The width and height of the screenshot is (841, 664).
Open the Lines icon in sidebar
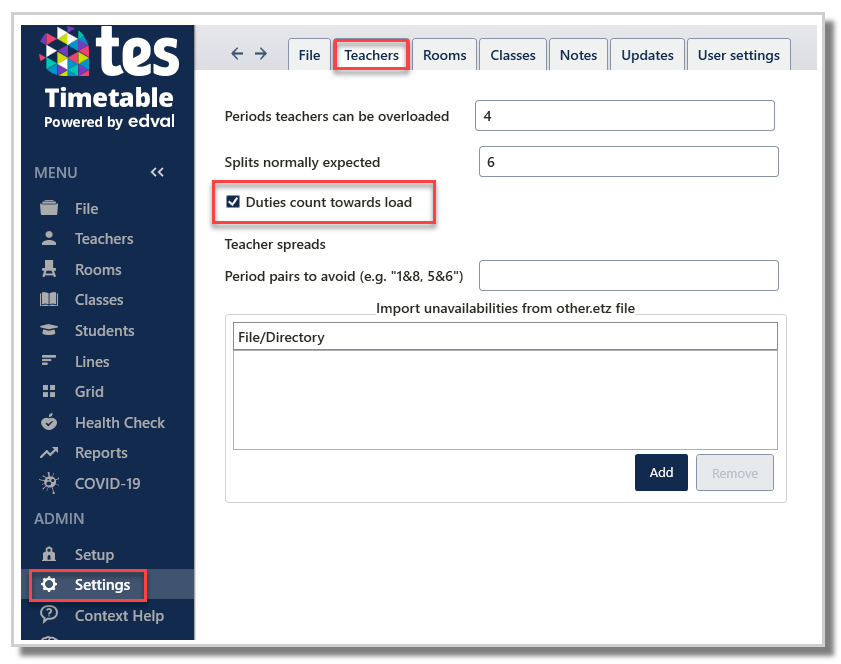49,360
